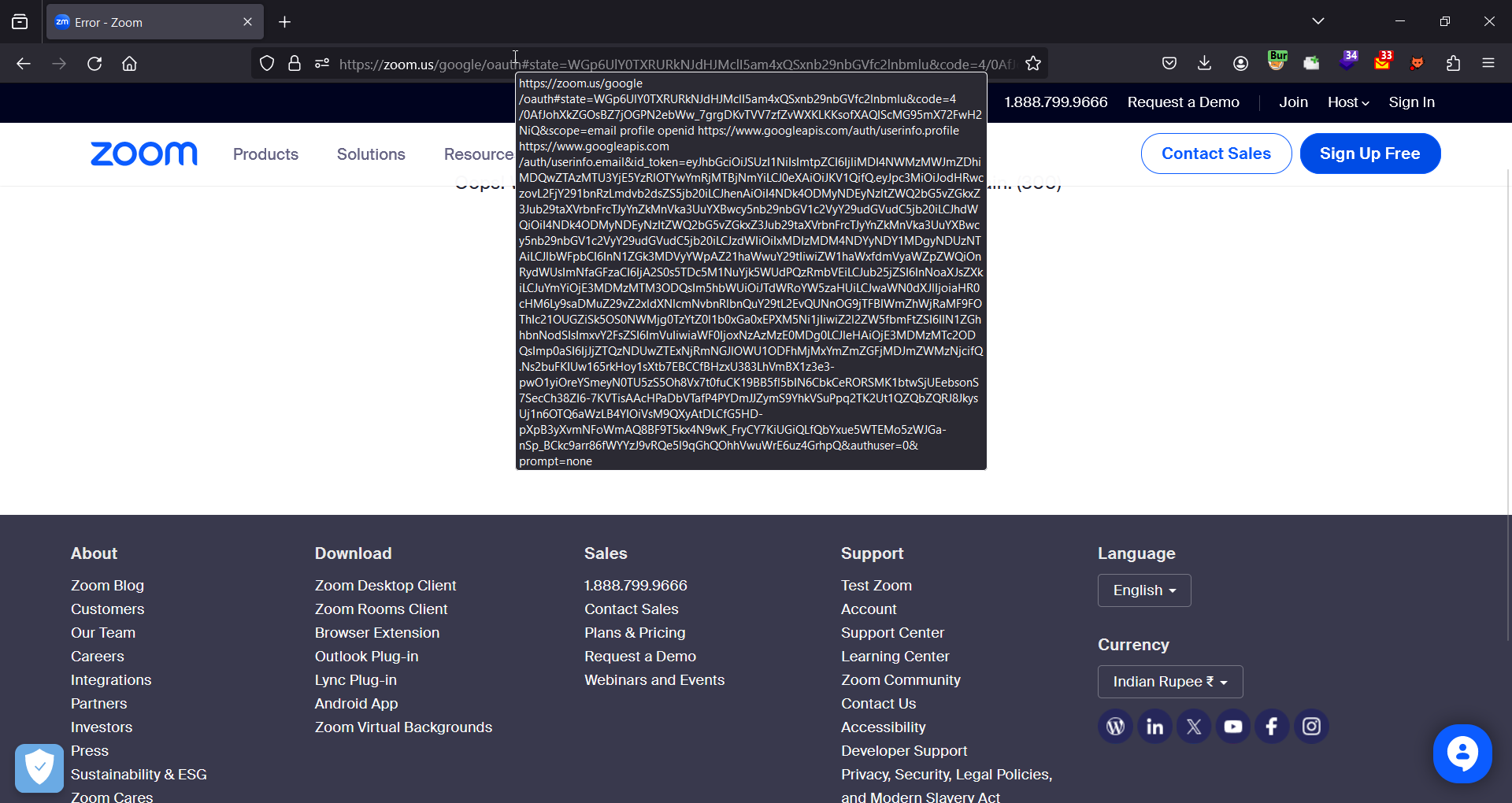Open the Developer Support link
Viewport: 1512px width, 803px height.
[x=904, y=751]
